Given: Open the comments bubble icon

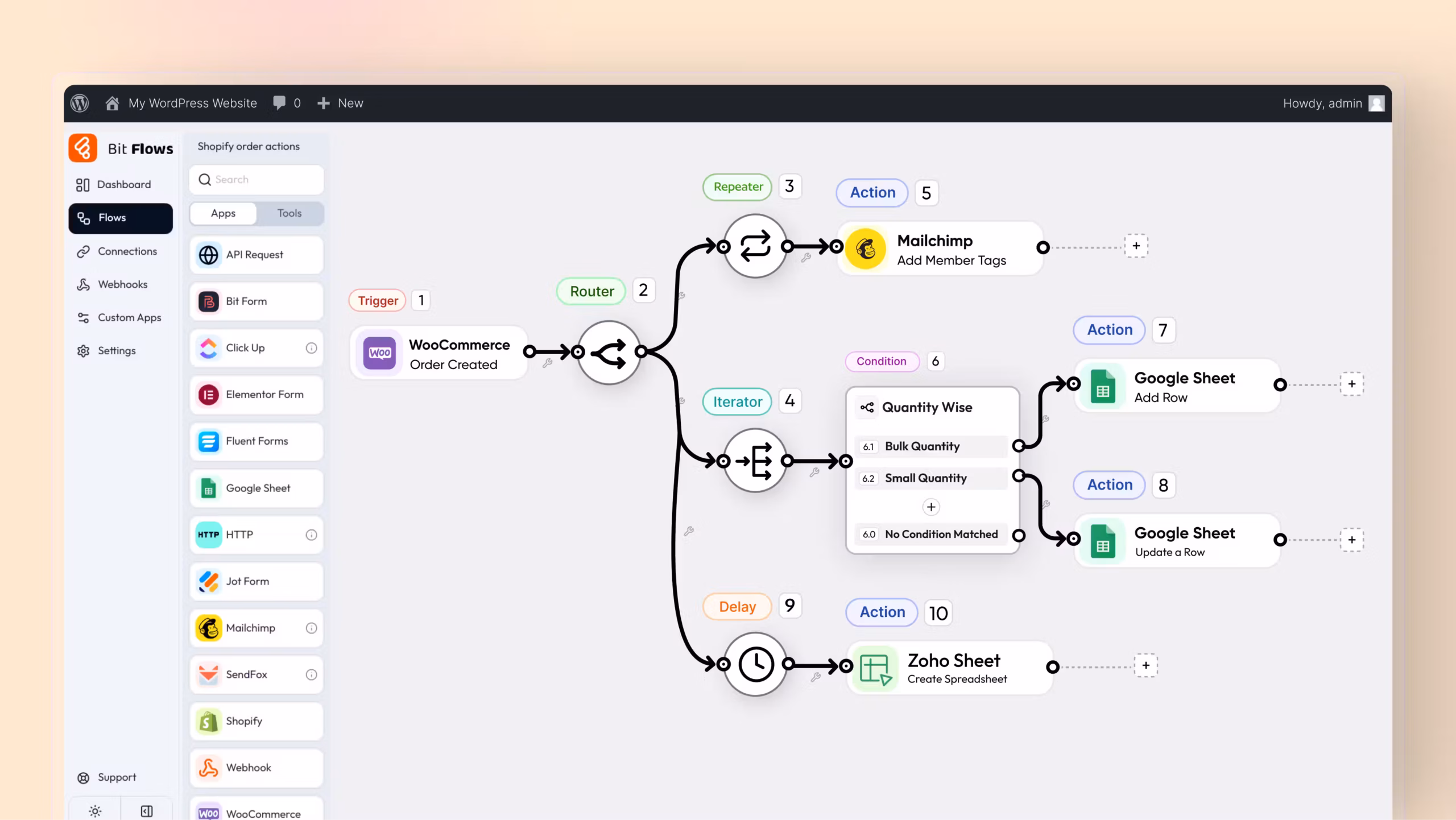Looking at the screenshot, I should (279, 103).
